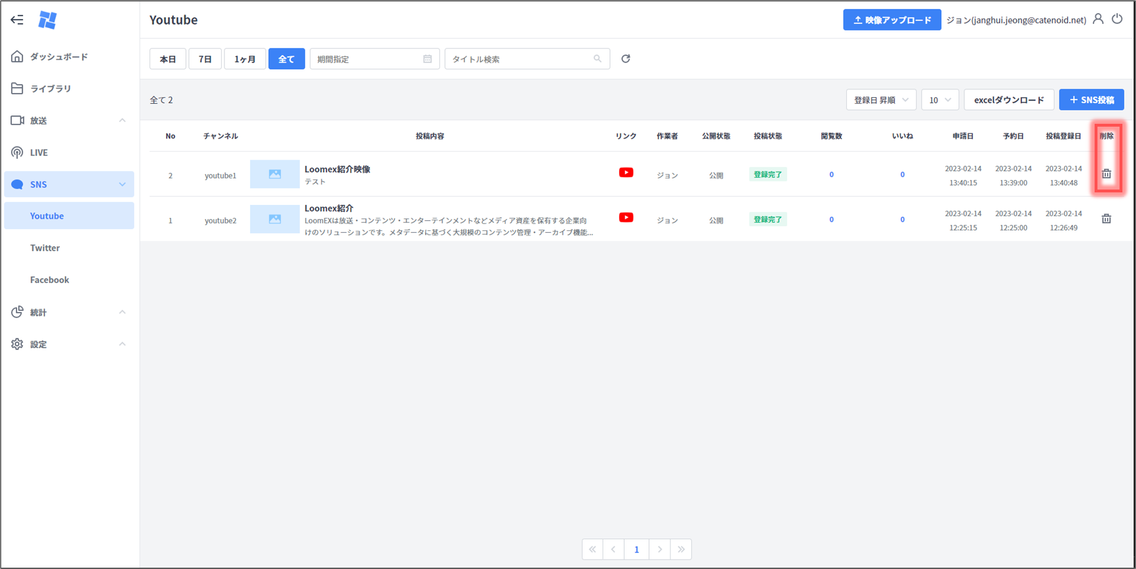
Task: Click the user profile icon in header
Action: click(x=1099, y=19)
